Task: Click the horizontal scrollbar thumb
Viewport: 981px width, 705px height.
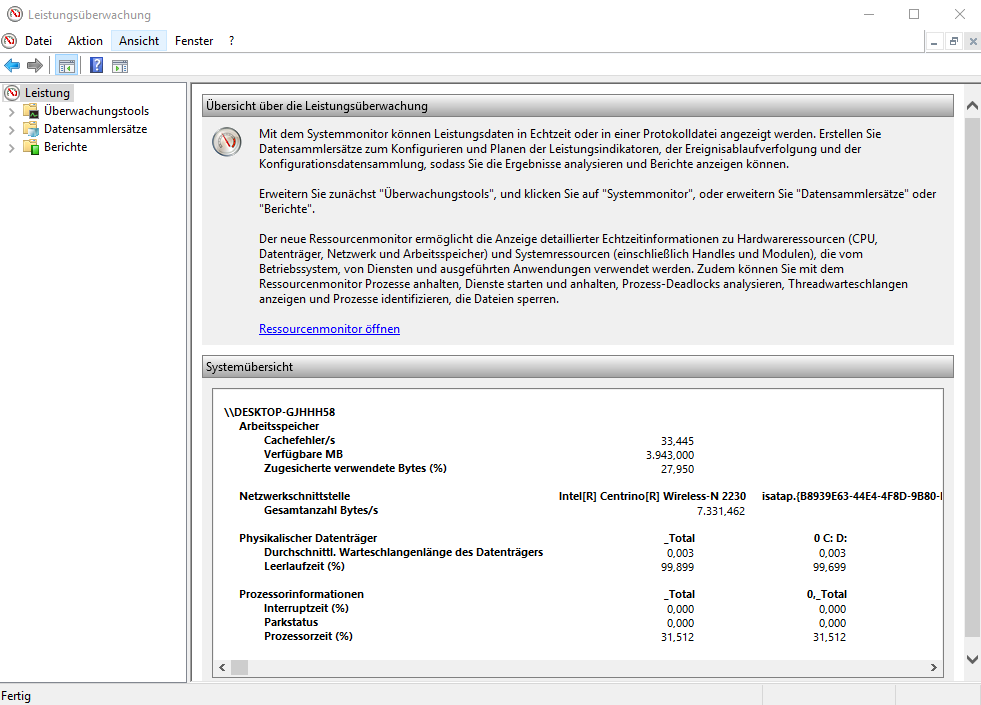Action: (x=240, y=667)
